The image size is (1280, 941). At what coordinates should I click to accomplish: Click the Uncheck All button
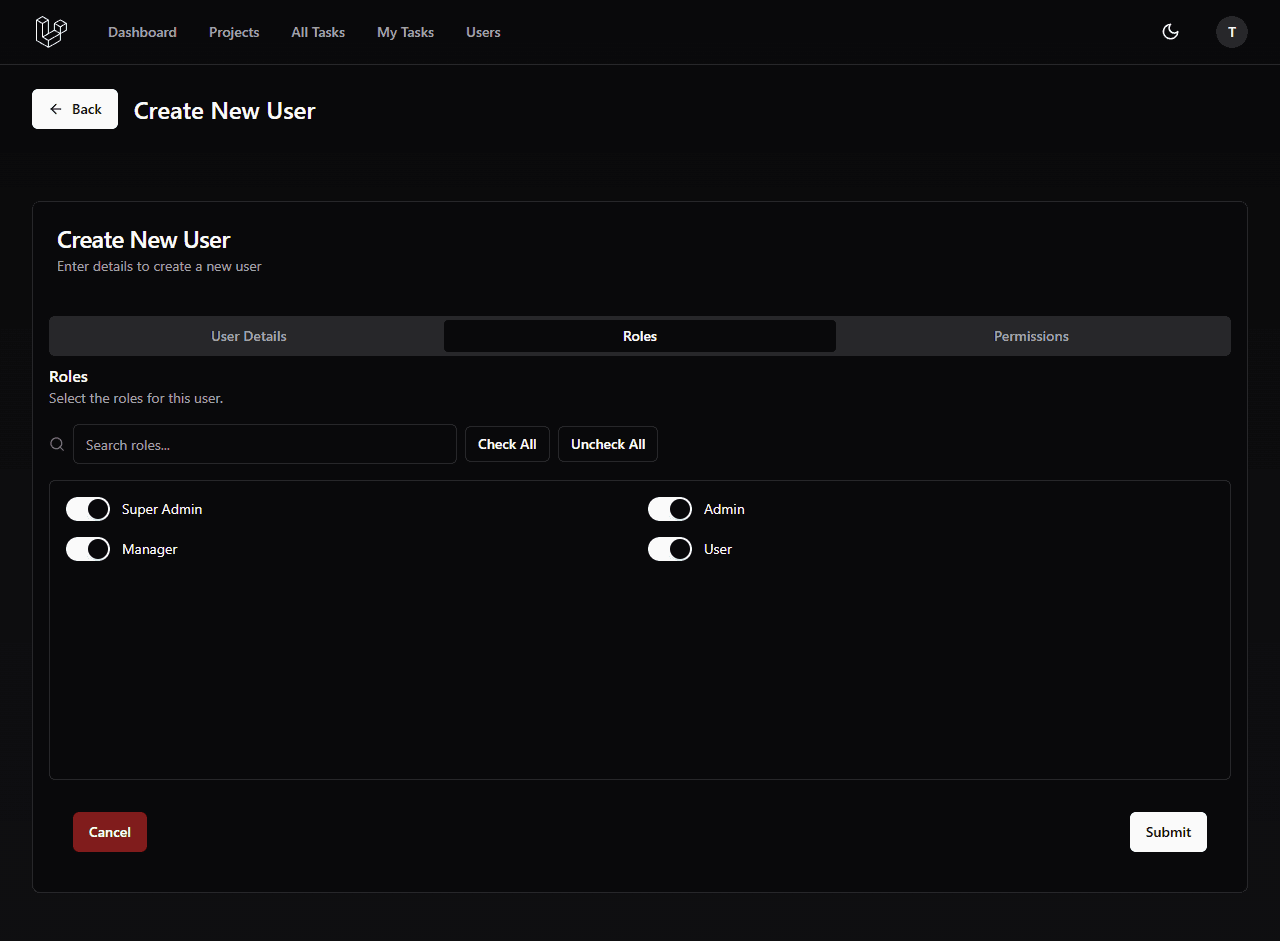pyautogui.click(x=607, y=443)
